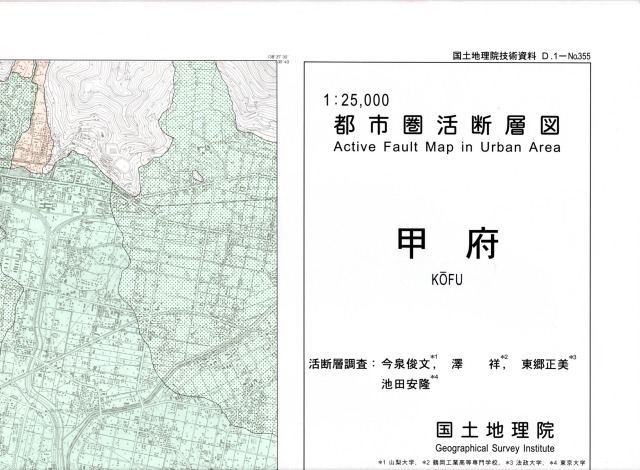
Task: Click the 活断層調査 label
Action: (338, 364)
